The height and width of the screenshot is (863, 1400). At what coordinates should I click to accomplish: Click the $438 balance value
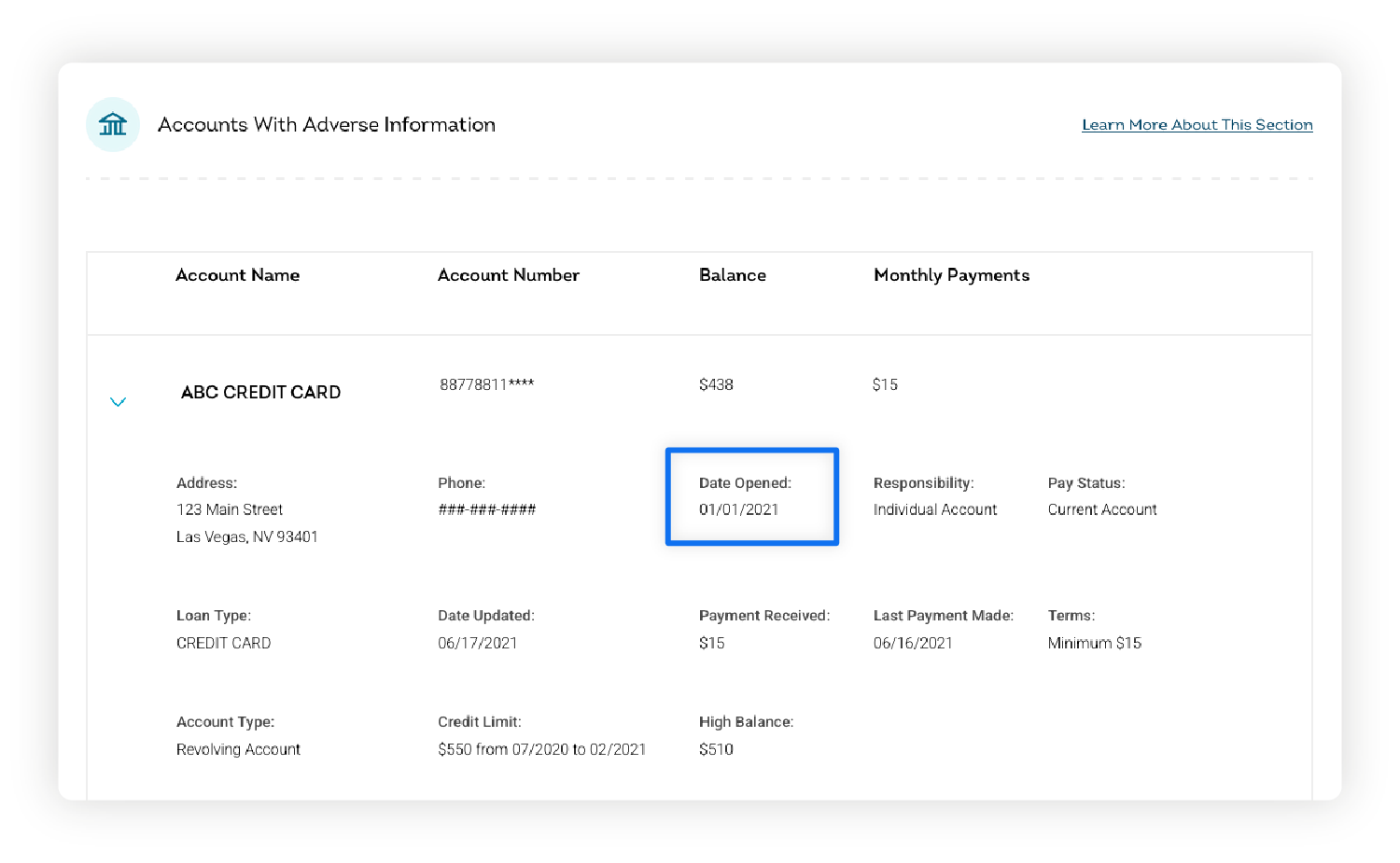(716, 384)
